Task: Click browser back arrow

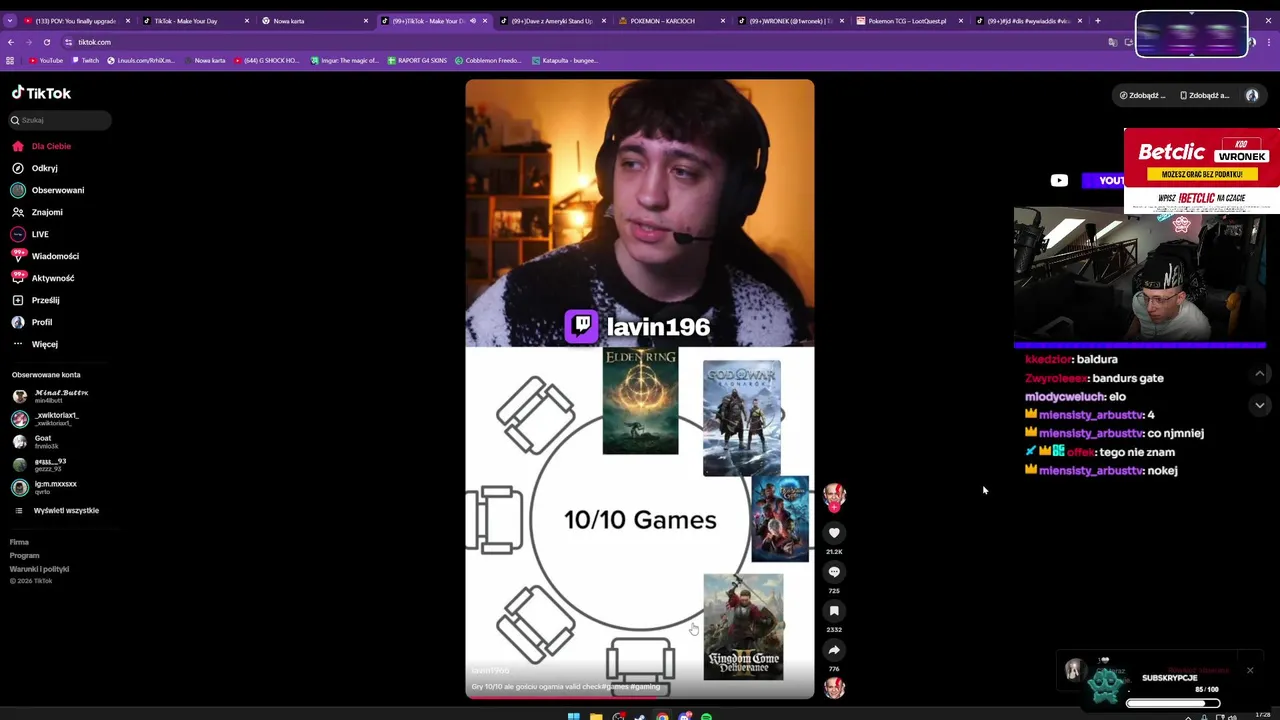Action: click(11, 42)
